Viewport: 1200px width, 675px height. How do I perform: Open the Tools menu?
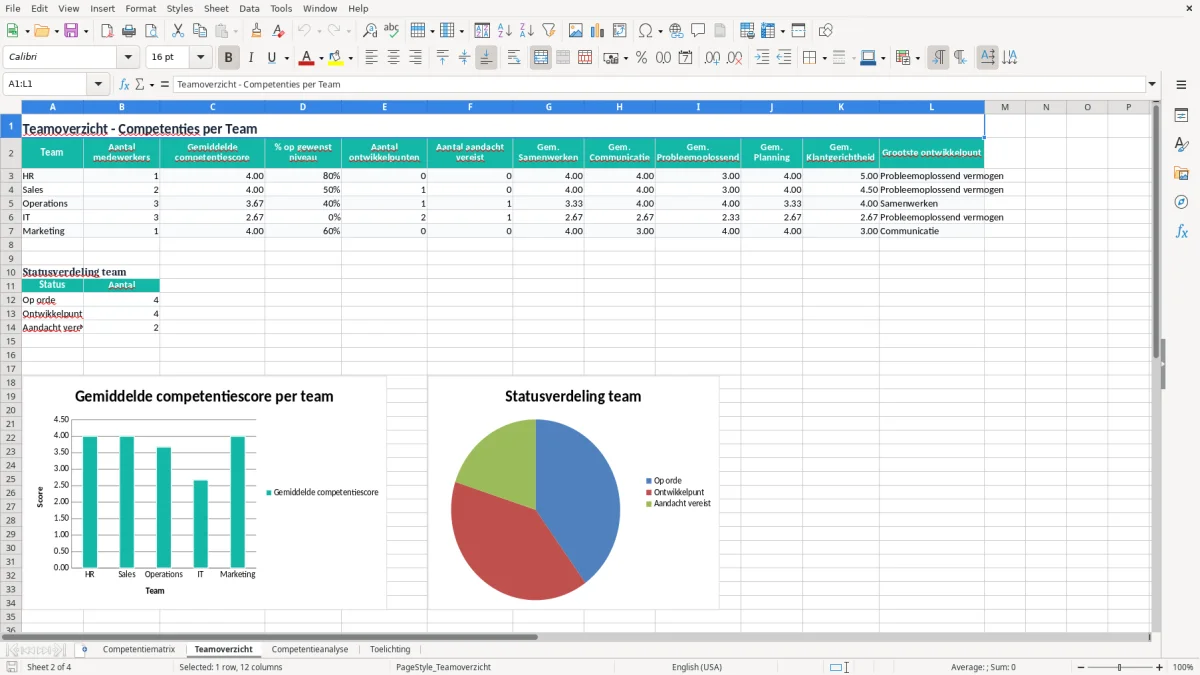click(x=281, y=8)
